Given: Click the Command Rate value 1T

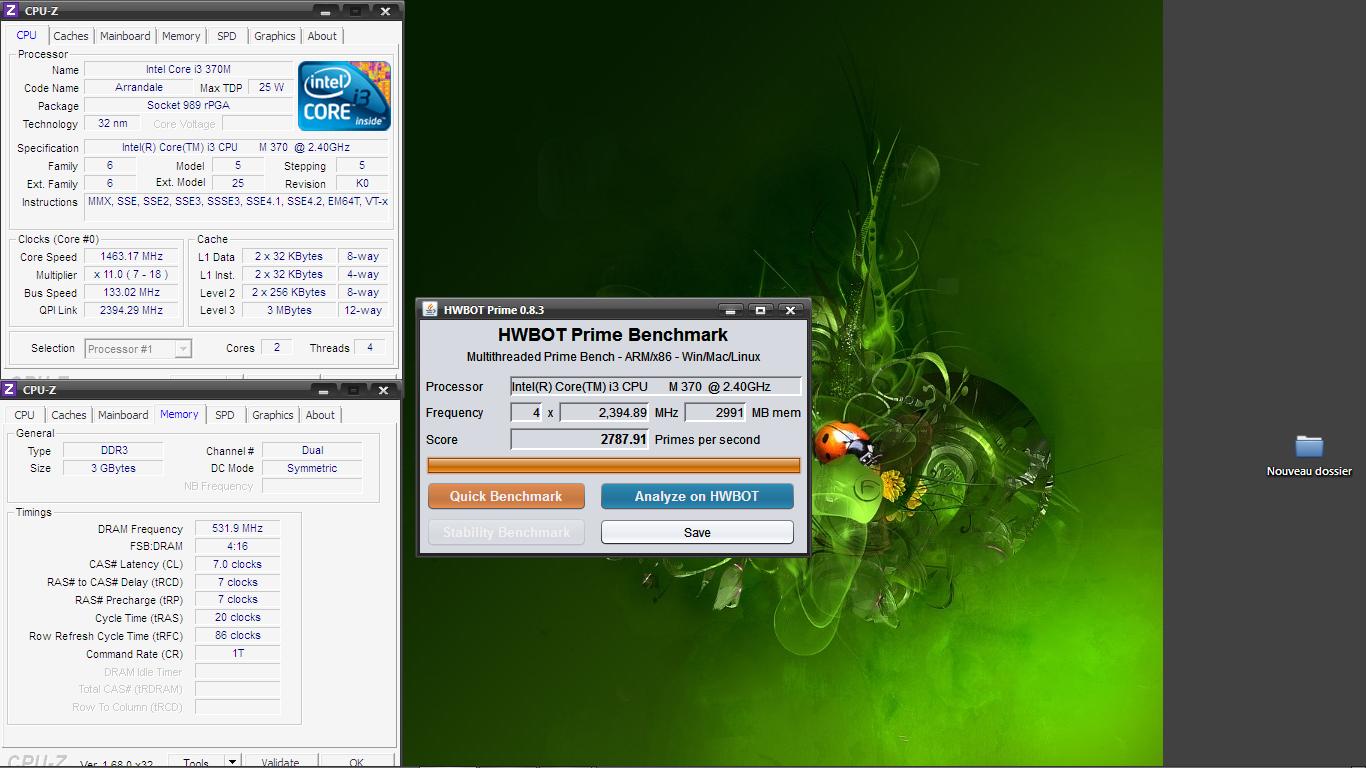Looking at the screenshot, I should pyautogui.click(x=238, y=653).
